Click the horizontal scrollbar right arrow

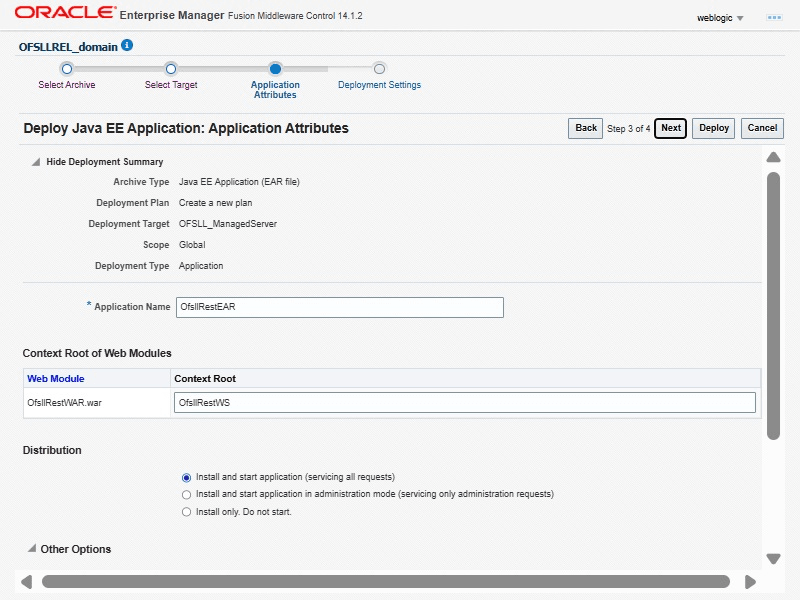[x=750, y=582]
